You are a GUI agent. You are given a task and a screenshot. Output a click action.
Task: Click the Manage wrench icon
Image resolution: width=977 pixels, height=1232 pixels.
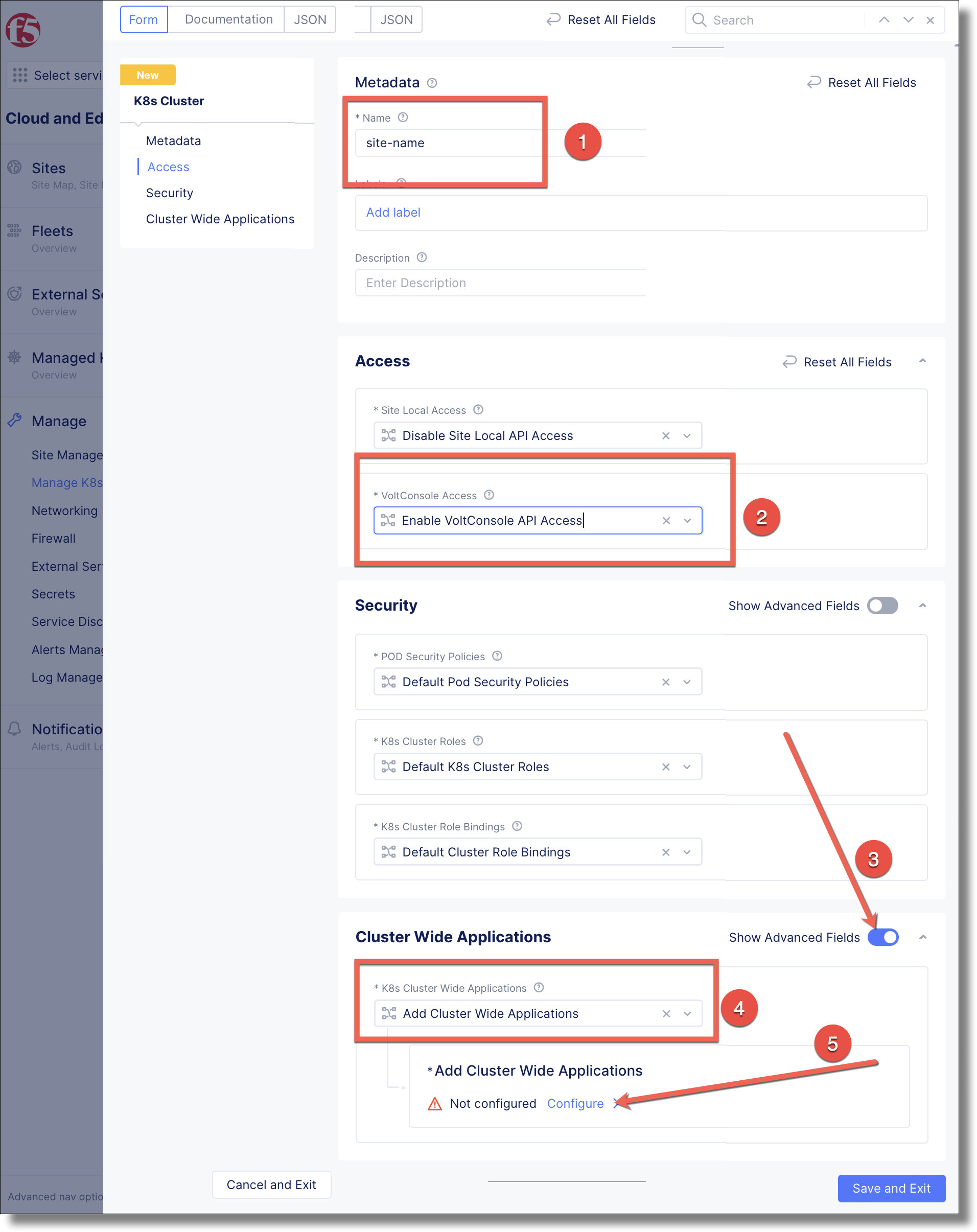[14, 421]
